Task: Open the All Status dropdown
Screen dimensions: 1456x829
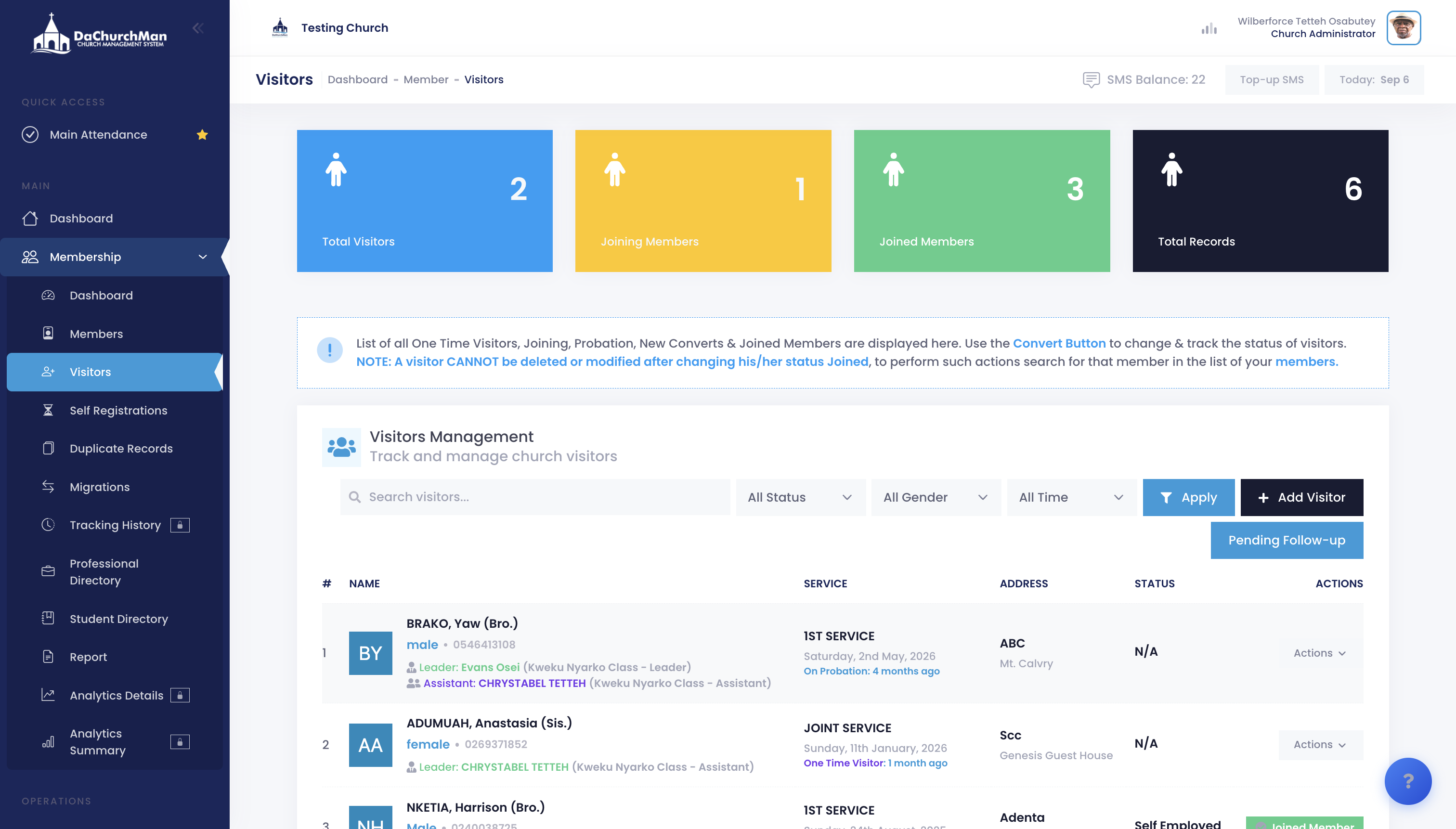Action: 801,497
